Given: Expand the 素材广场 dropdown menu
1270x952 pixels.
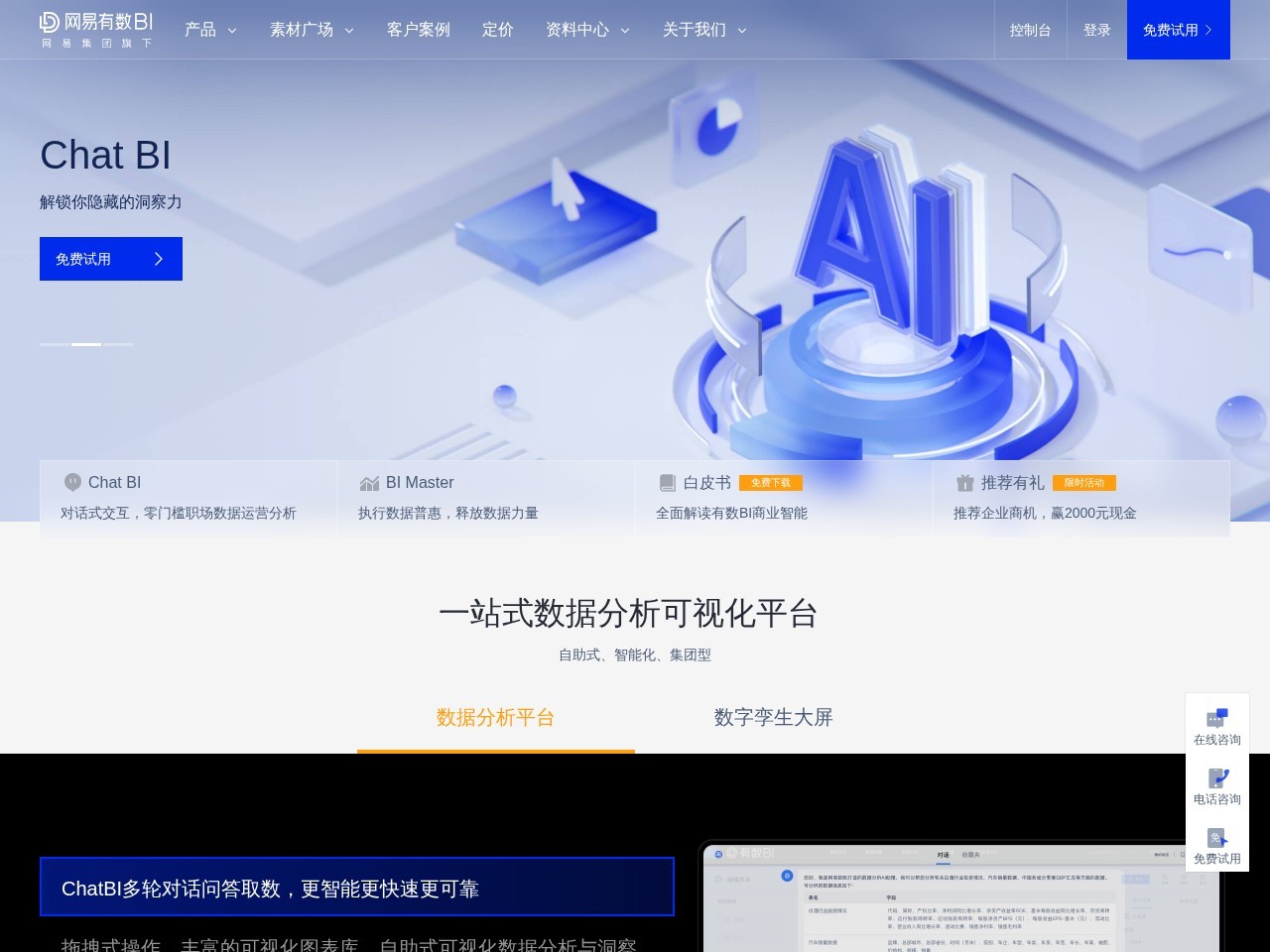Looking at the screenshot, I should 312,30.
